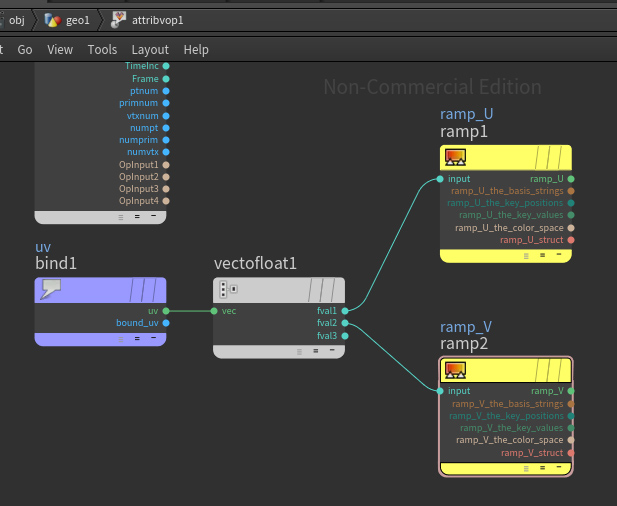This screenshot has height=506, width=617.
Task: Click the attribvop1 path icon
Action: pos(118,20)
